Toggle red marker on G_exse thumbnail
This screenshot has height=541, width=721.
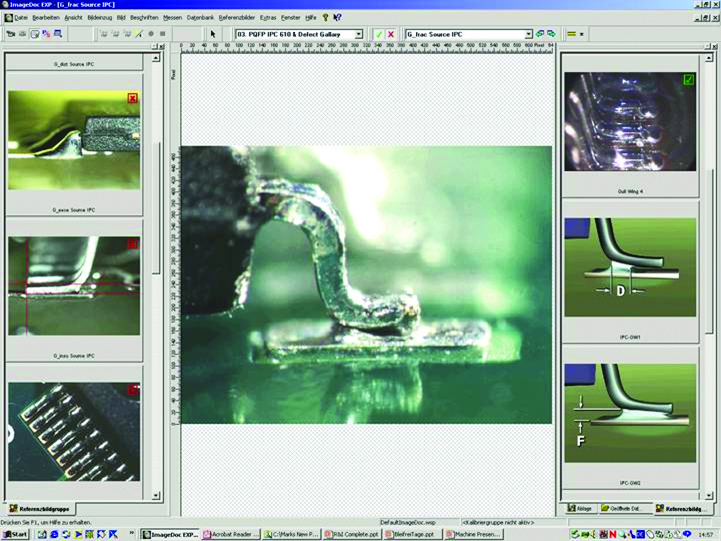pyautogui.click(x=133, y=243)
